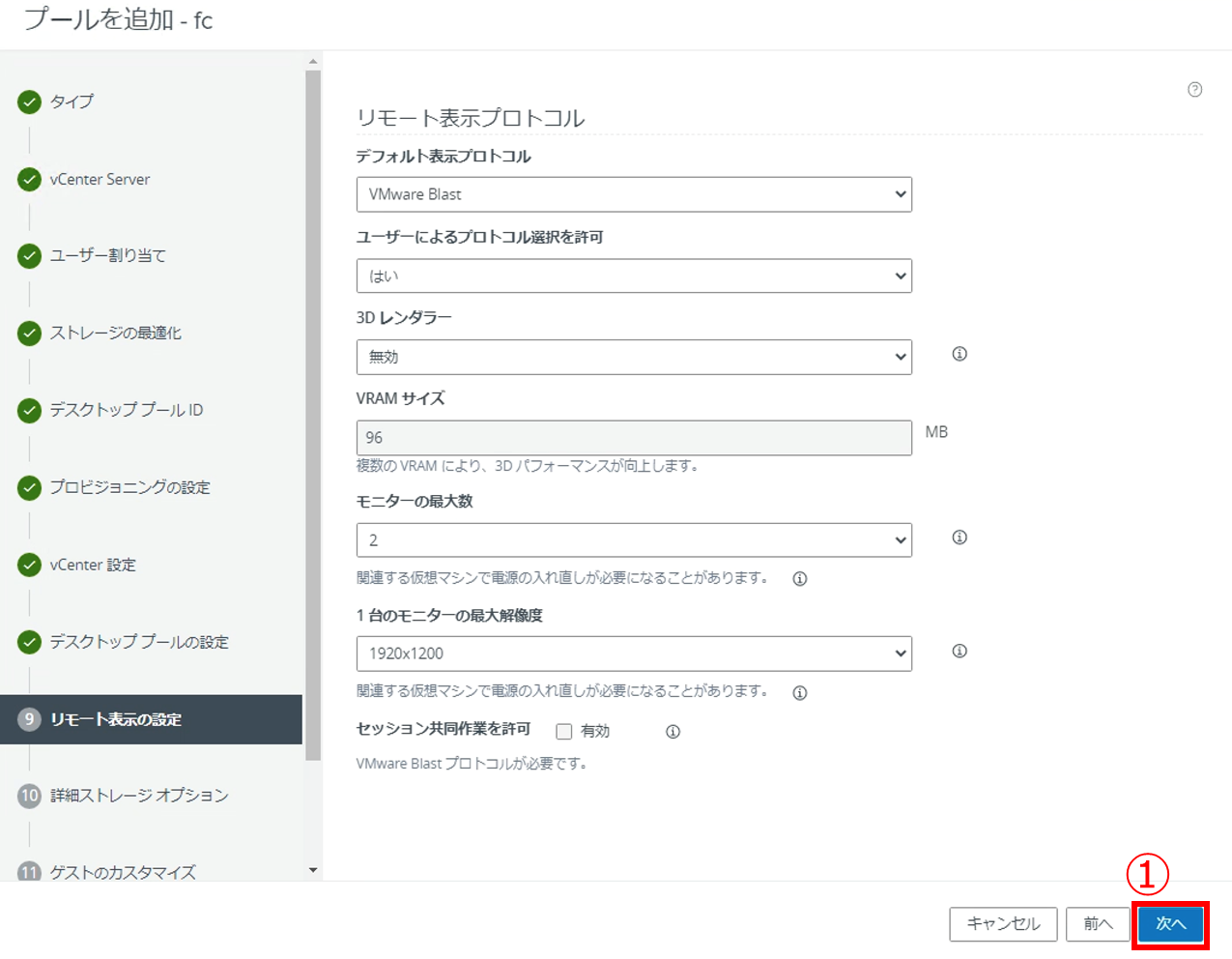The width and height of the screenshot is (1232, 959).
Task: Open the デフォルト表示プロトコル dropdown
Action: point(634,194)
